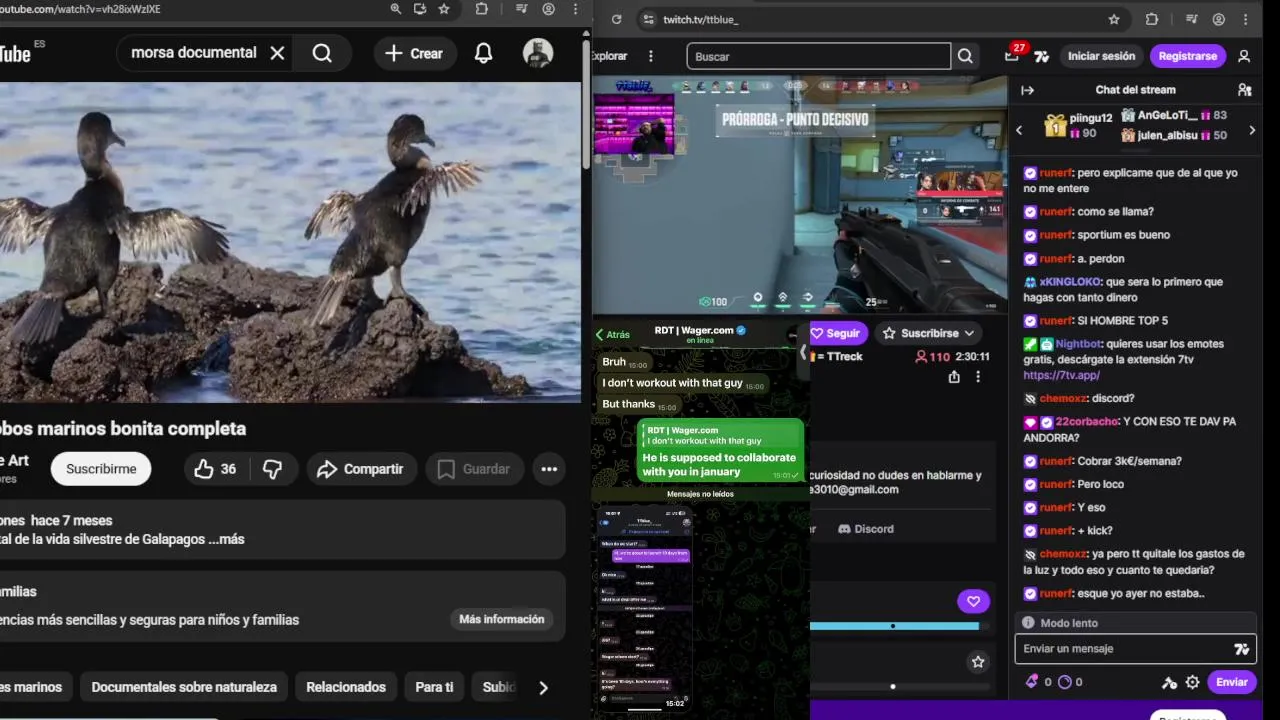The image size is (1280, 720).
Task: Show previous gift leaderboard entry
Action: (1019, 129)
